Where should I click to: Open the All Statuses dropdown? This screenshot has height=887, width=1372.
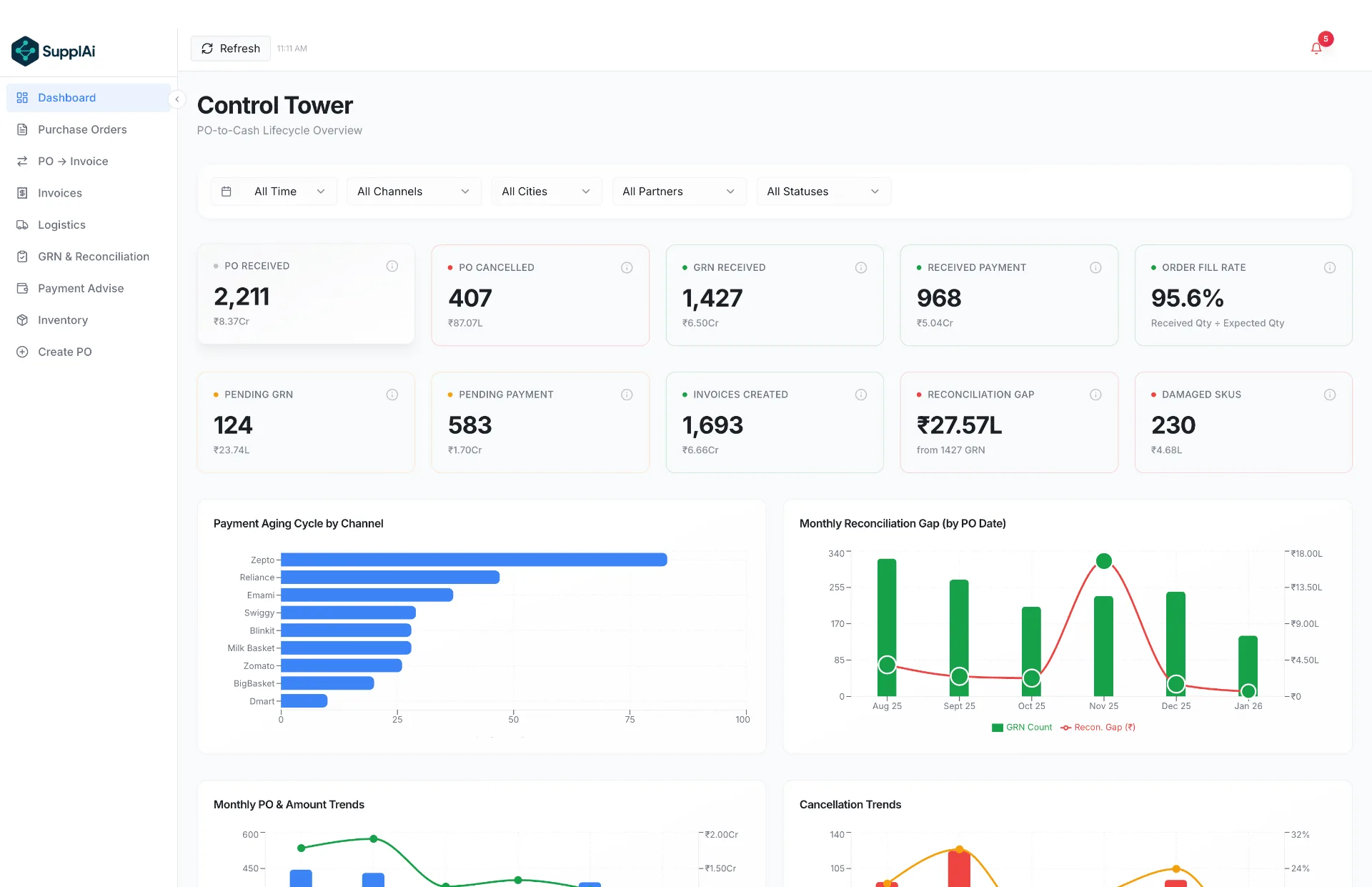(x=823, y=192)
